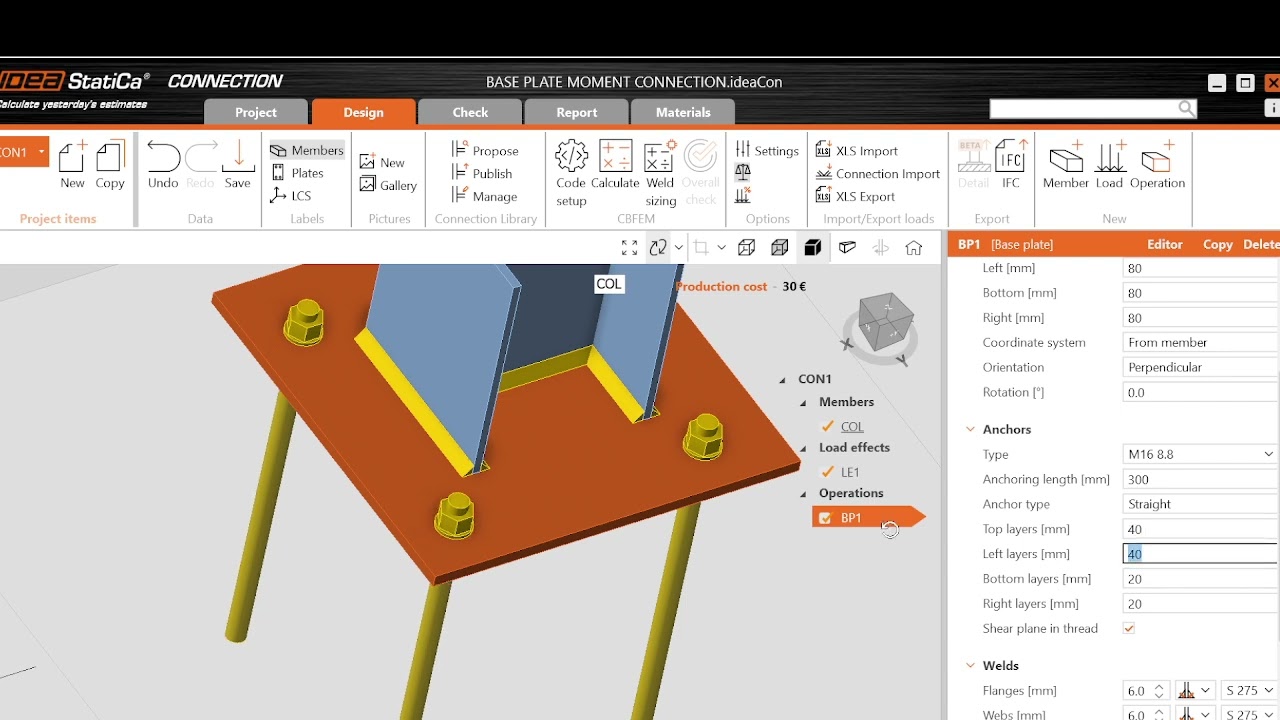
Task: Open Weld sizing tool
Action: [x=660, y=173]
